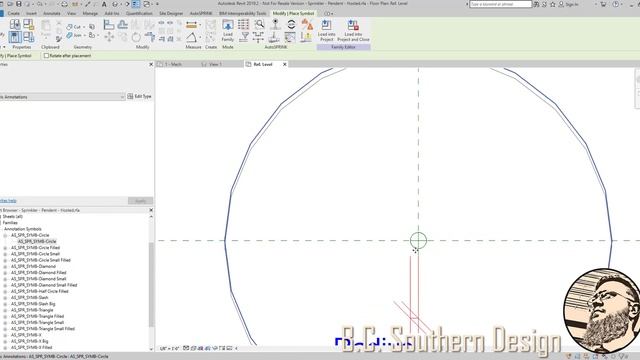Image resolution: width=640 pixels, height=360 pixels.
Task: Enable Rotate after placement checkbox
Action: pyautogui.click(x=46, y=56)
